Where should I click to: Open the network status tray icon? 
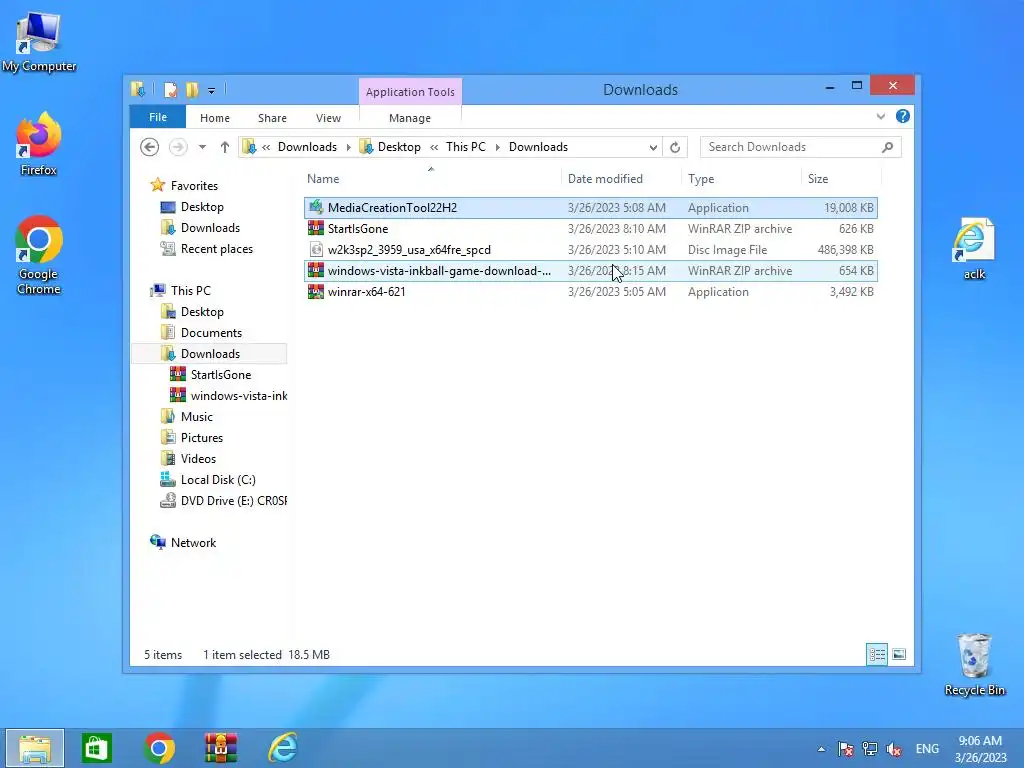(x=870, y=748)
